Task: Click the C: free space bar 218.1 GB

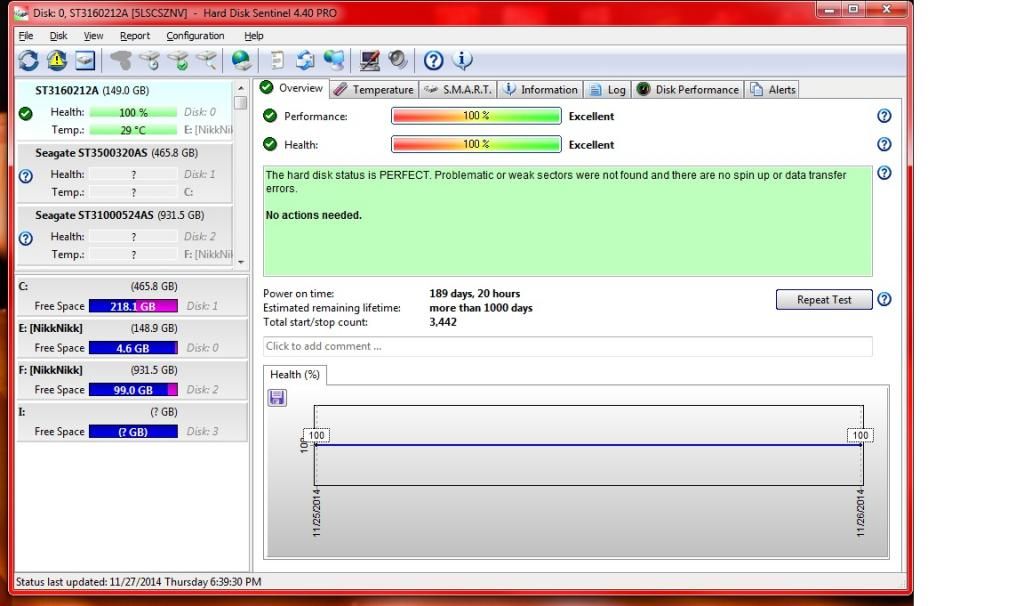Action: pos(133,306)
